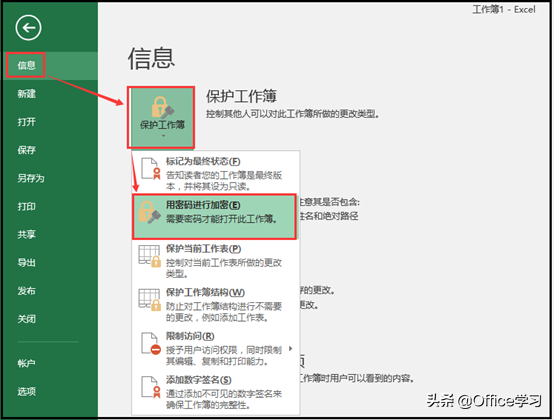Click the 保护工作簿 section heading
The height and width of the screenshot is (420, 554).
pos(241,96)
